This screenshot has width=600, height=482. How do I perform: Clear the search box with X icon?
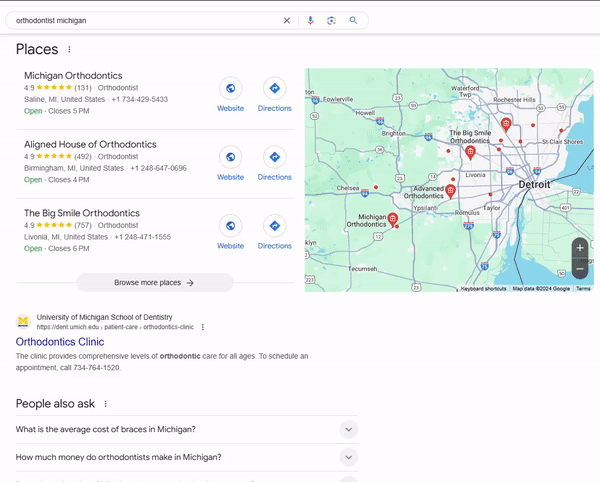click(x=287, y=21)
